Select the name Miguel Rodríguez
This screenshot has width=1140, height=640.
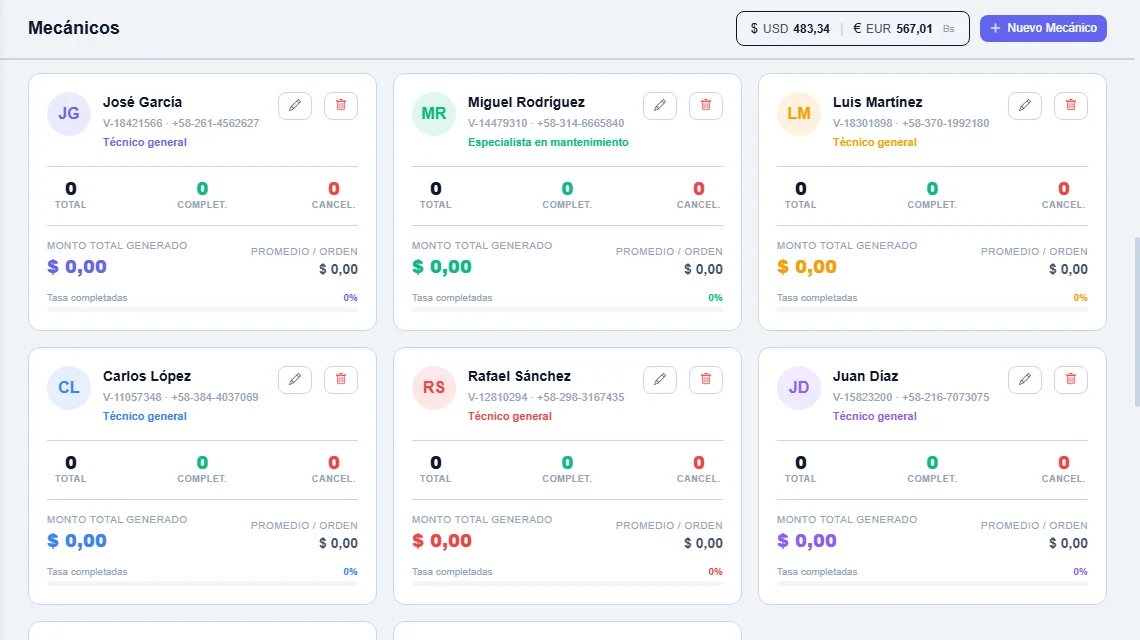(526, 103)
